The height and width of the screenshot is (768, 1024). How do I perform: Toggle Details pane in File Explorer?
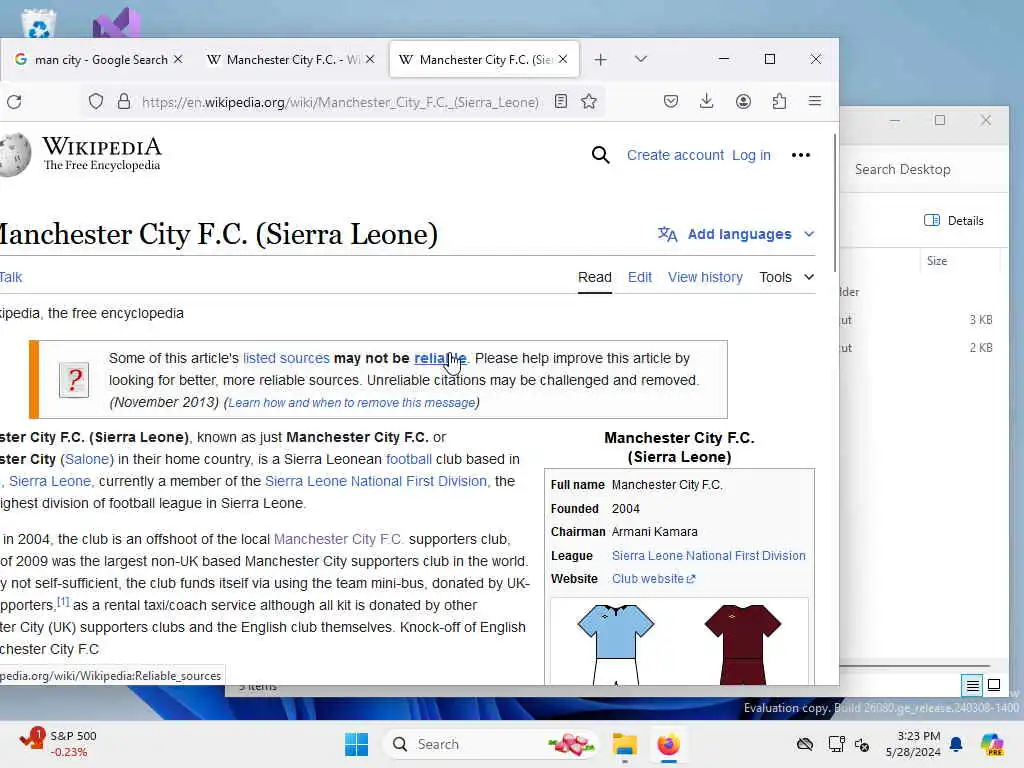pyautogui.click(x=954, y=221)
